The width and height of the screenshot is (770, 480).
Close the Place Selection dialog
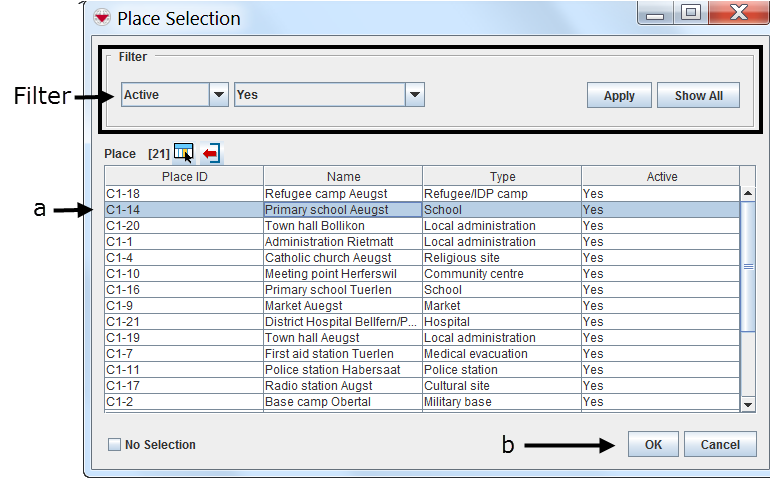743,14
